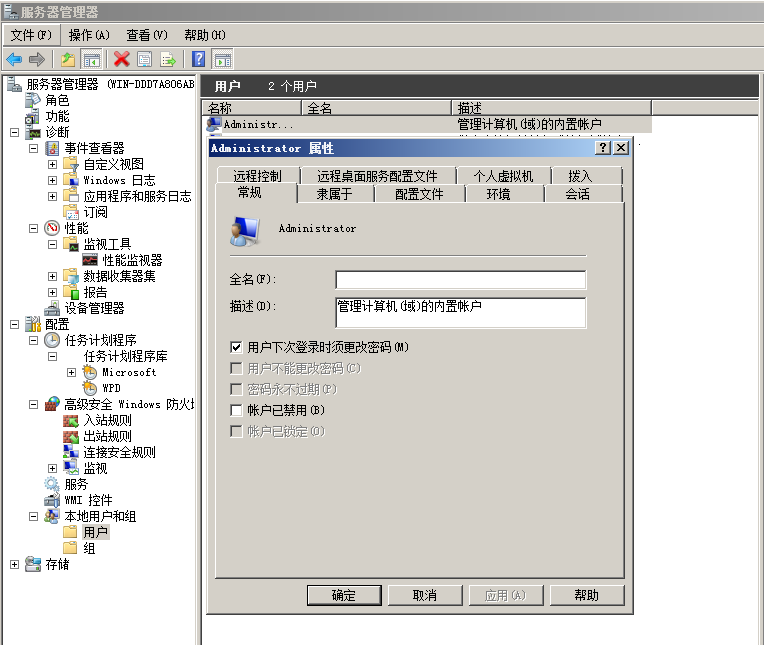Click the Forward arrow toolbar icon

37,59
